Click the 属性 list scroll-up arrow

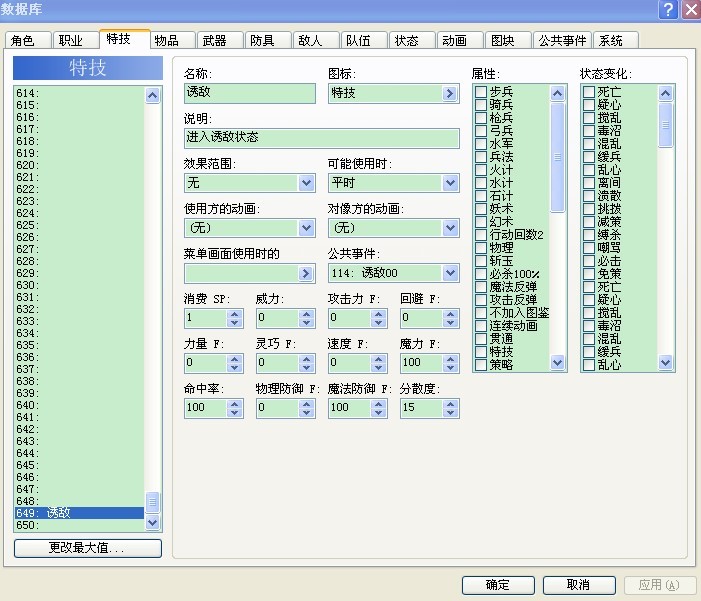pyautogui.click(x=557, y=93)
